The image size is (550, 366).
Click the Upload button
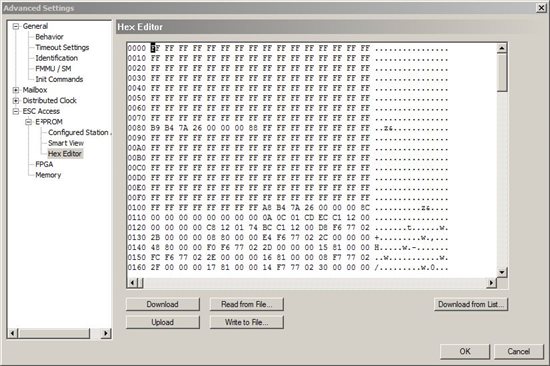click(162, 322)
